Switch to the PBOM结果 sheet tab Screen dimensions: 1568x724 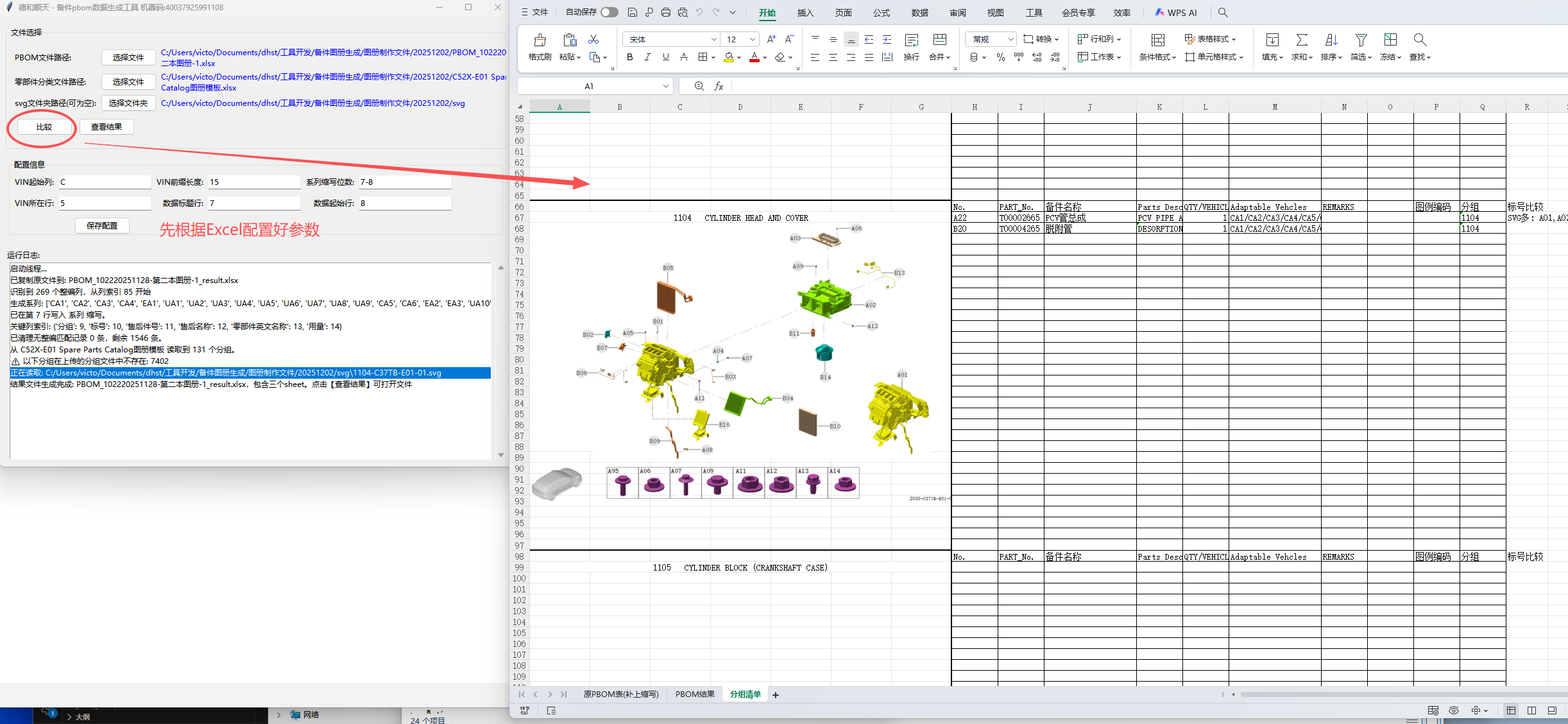[x=694, y=694]
